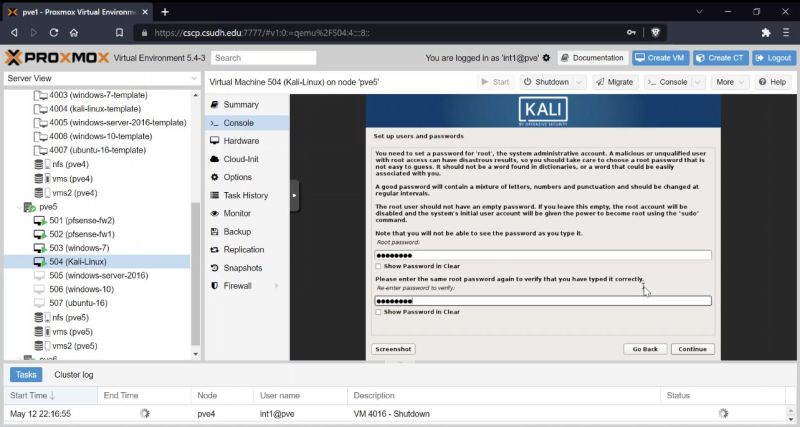Close the pve1 Proxmox browser tab
Viewport: 800px width, 427px height.
(145, 12)
